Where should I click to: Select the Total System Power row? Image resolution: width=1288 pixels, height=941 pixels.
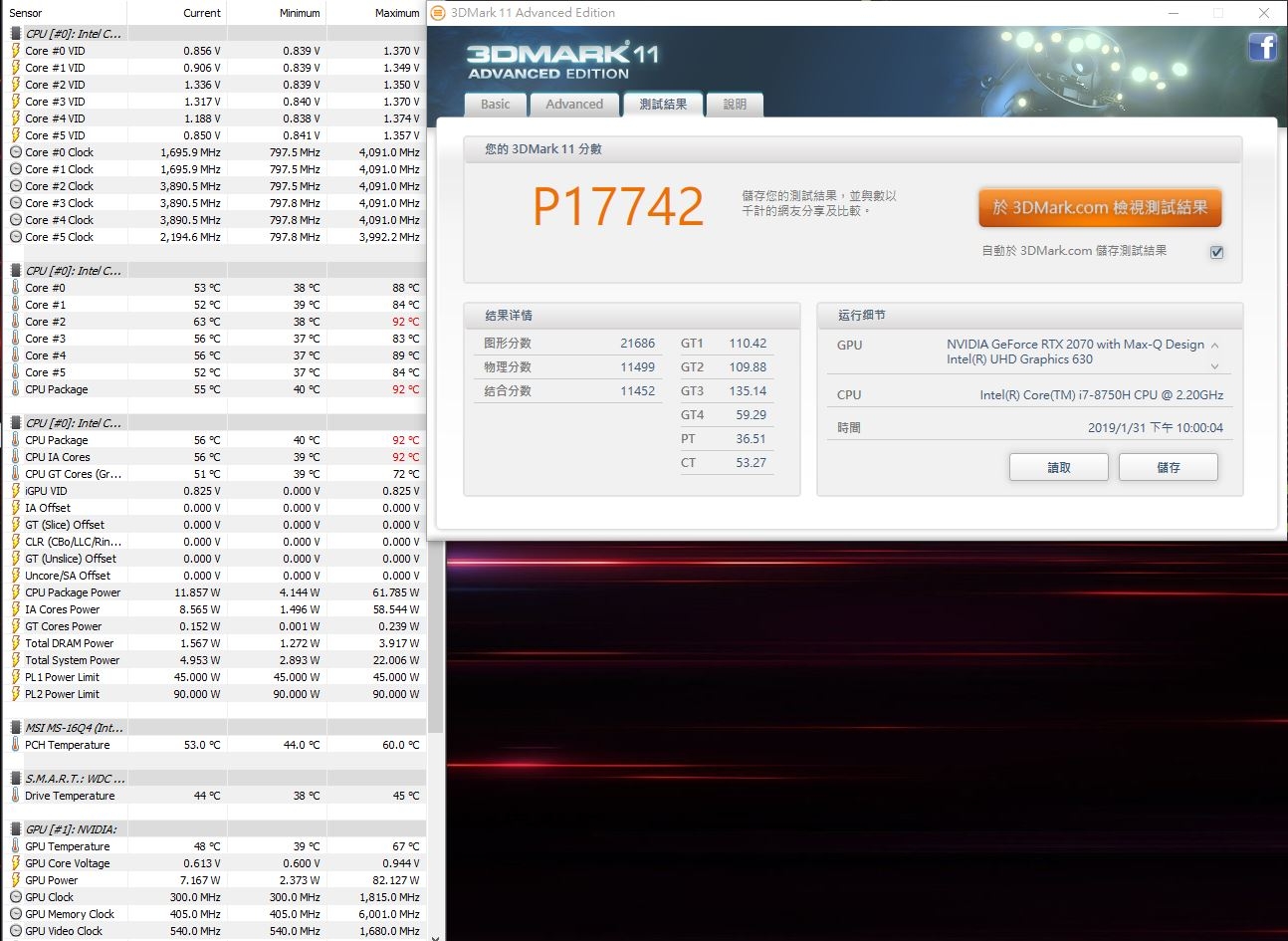[x=213, y=660]
